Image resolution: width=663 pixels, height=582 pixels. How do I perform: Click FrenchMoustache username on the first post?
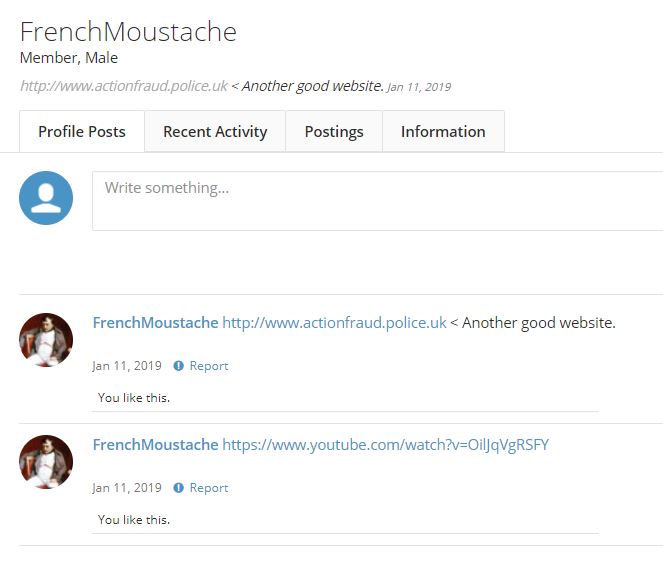pyautogui.click(x=155, y=323)
